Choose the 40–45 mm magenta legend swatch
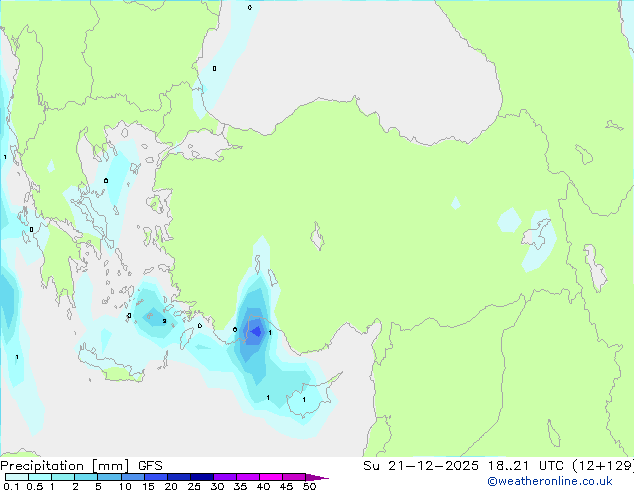The width and height of the screenshot is (634, 490). point(271,477)
